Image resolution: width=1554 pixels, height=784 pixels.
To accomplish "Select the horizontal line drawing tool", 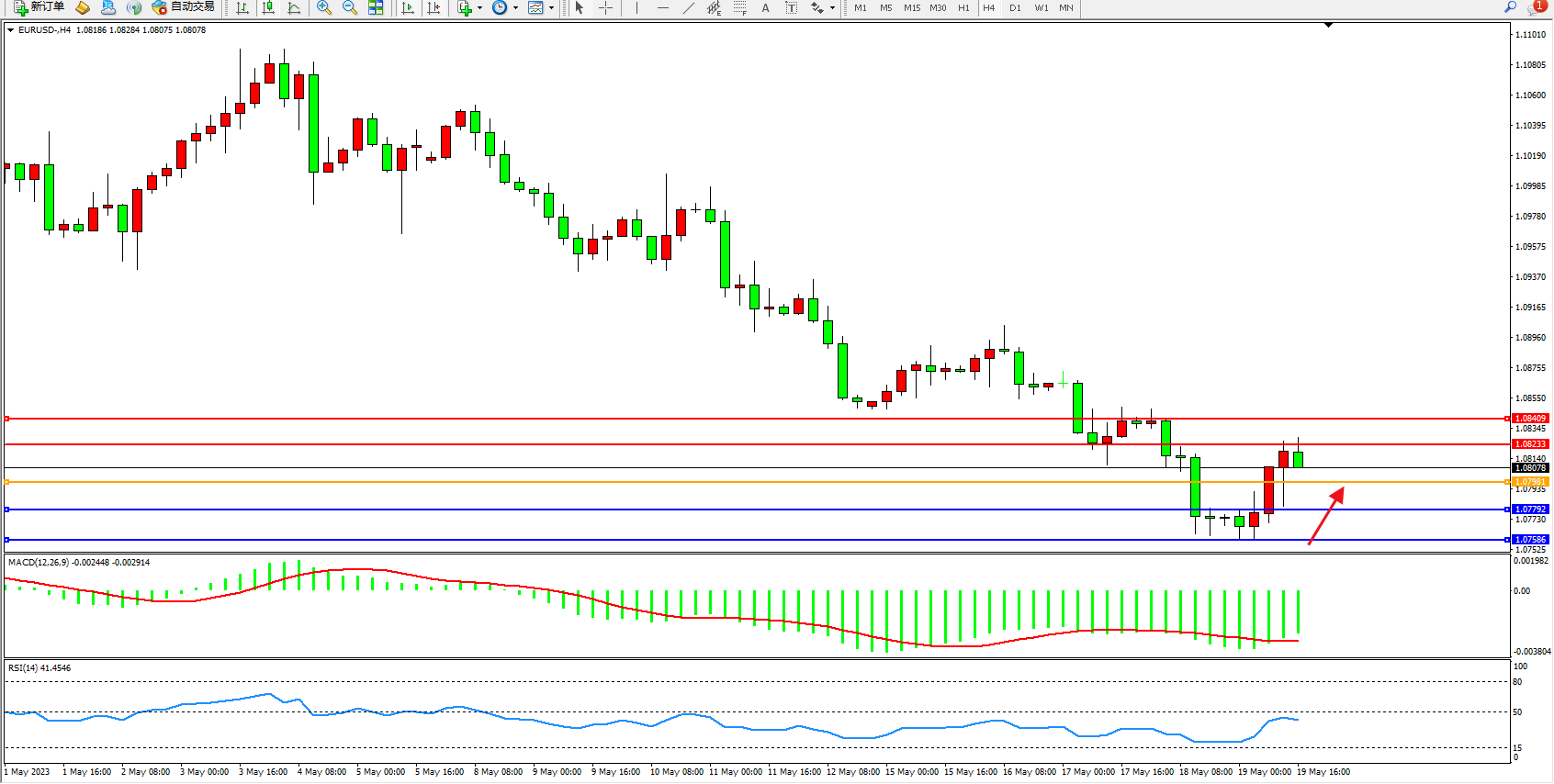I will pos(663,7).
